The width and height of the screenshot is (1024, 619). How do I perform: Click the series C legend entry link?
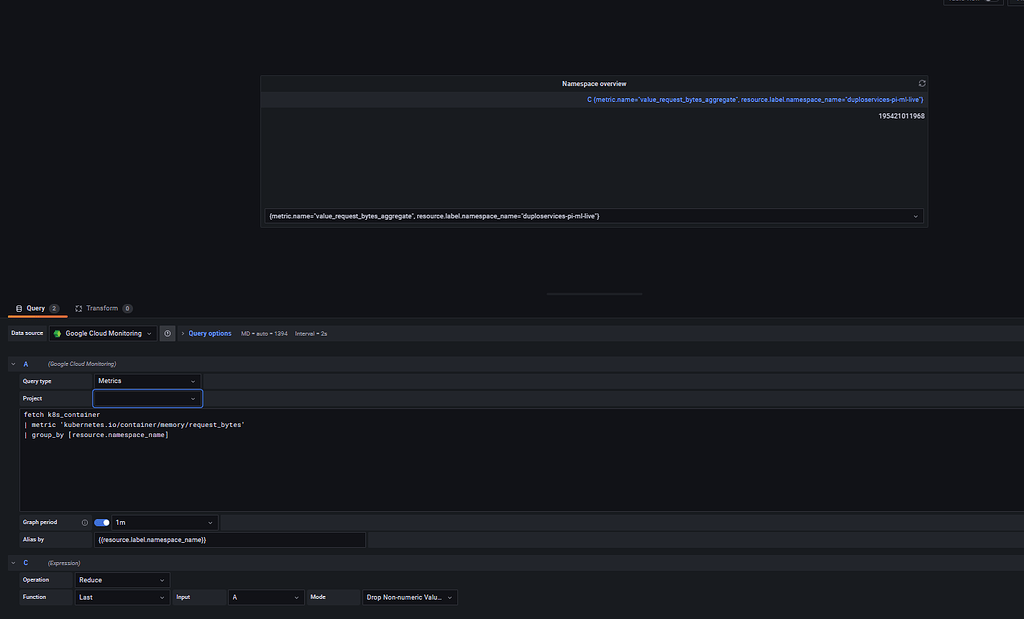[x=755, y=99]
